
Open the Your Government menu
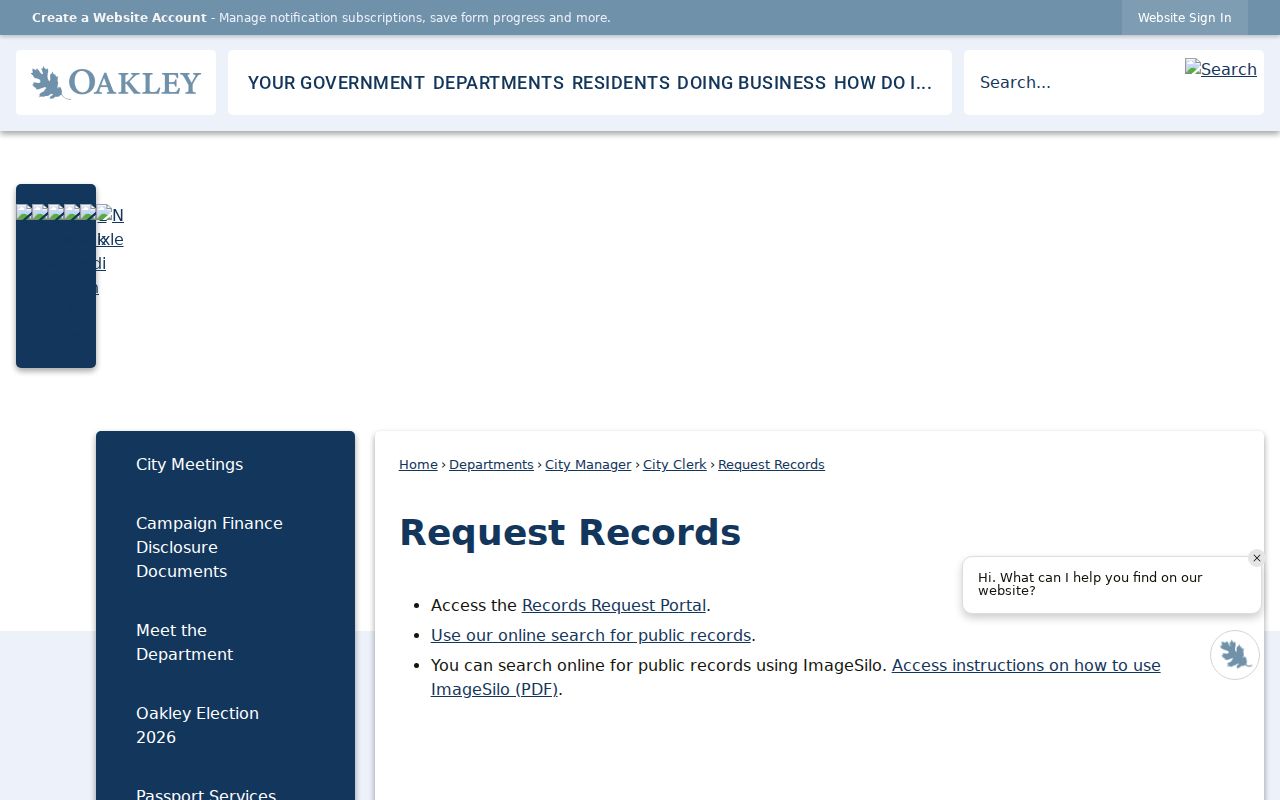[x=336, y=83]
